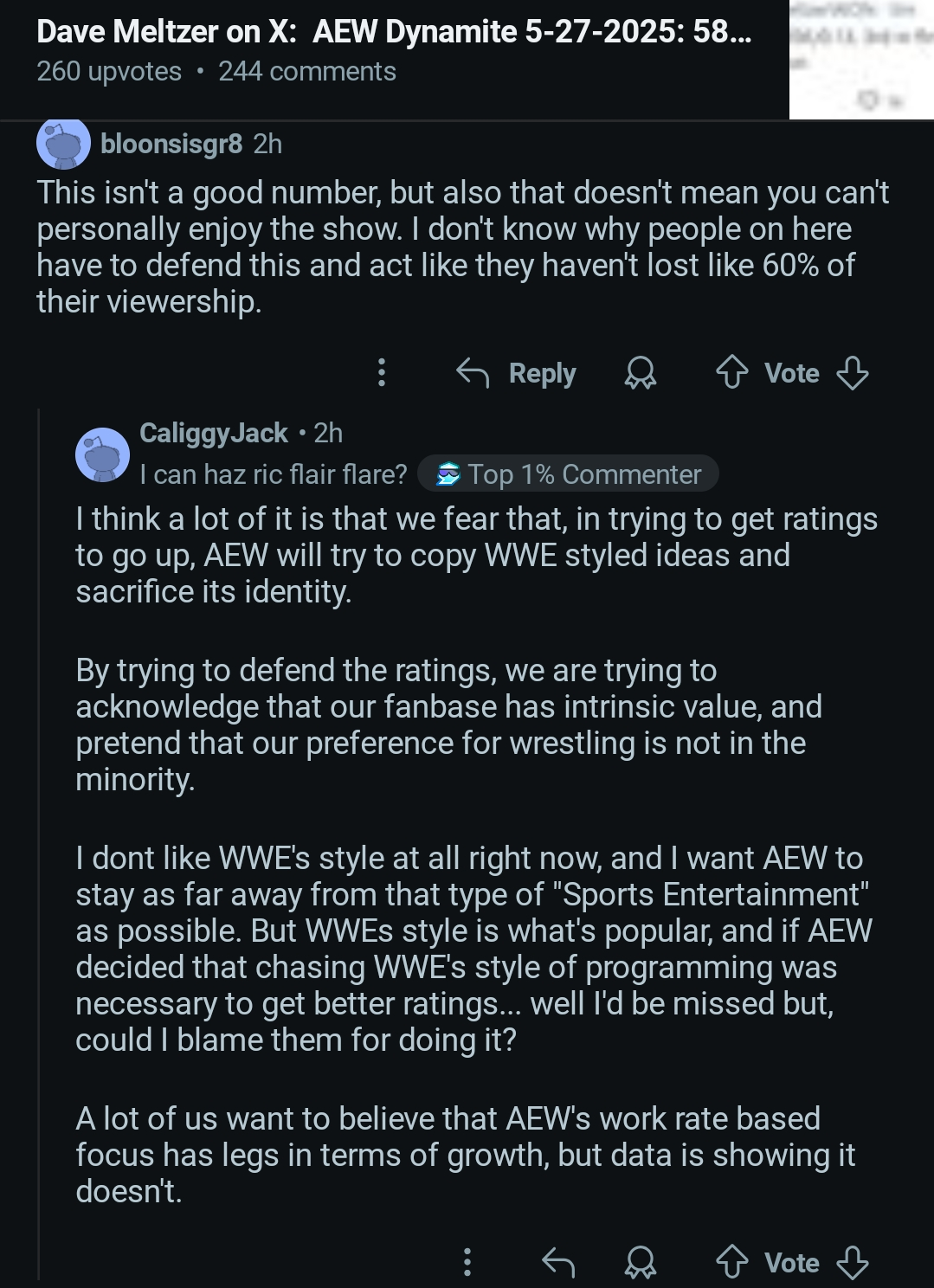Downvote CaliggyJack's comment

853,1262
